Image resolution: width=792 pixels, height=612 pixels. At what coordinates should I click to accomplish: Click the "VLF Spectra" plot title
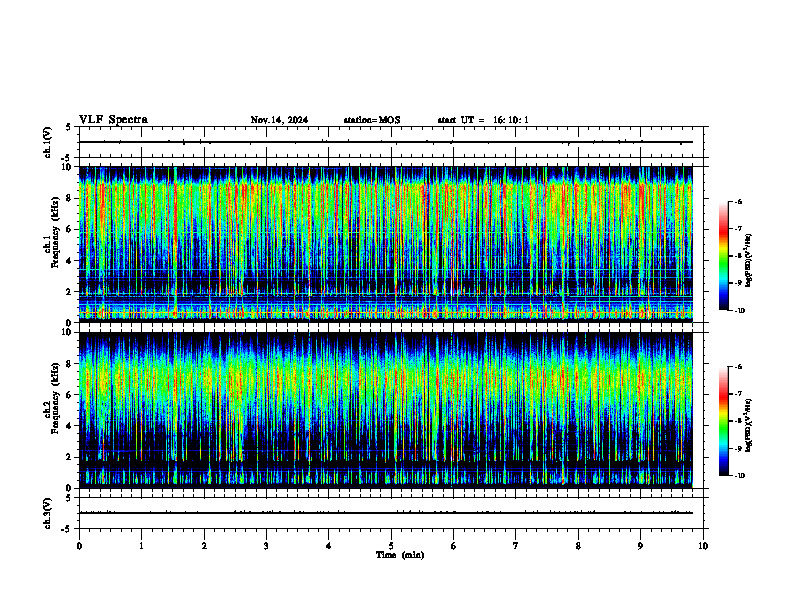[x=113, y=120]
